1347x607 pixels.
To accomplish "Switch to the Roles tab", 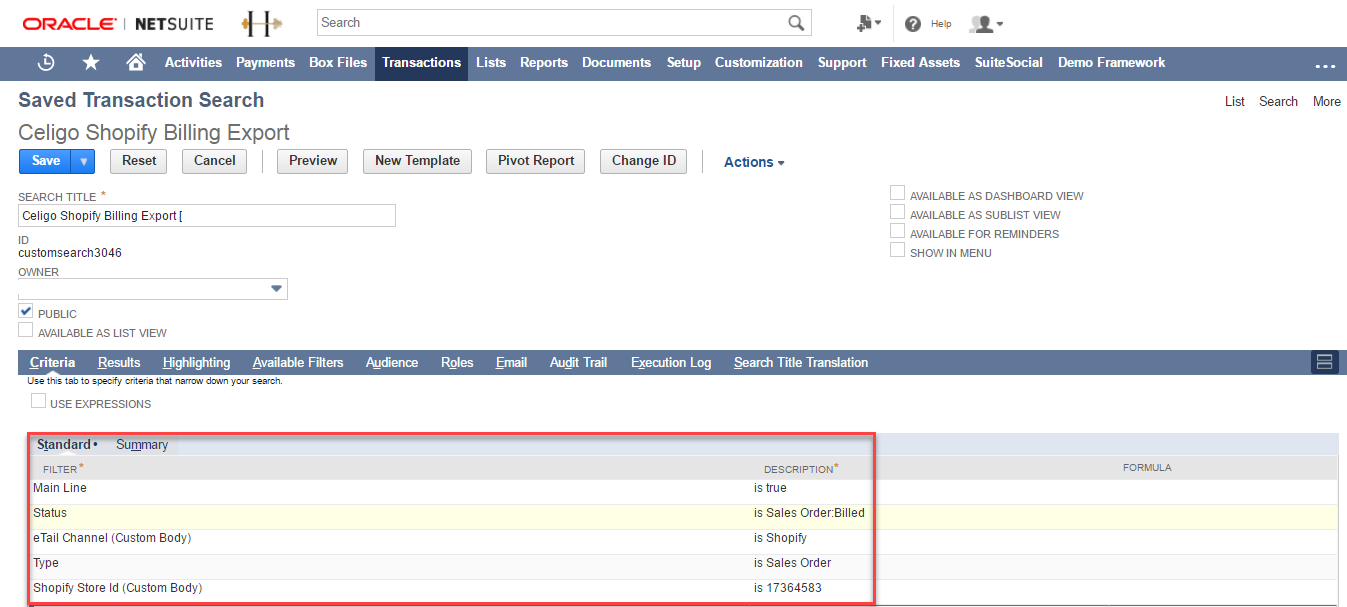I will [457, 362].
